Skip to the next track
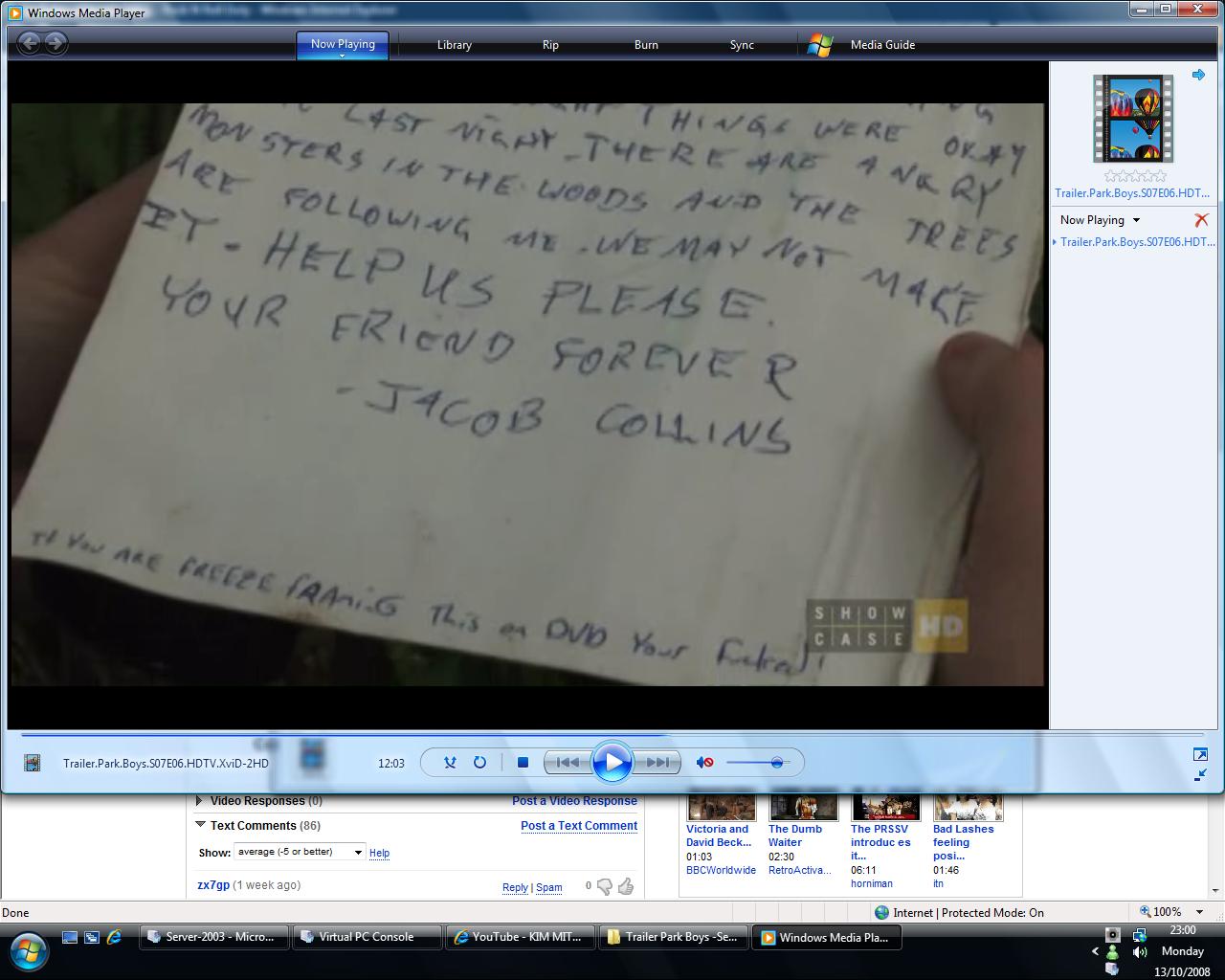 (x=657, y=763)
